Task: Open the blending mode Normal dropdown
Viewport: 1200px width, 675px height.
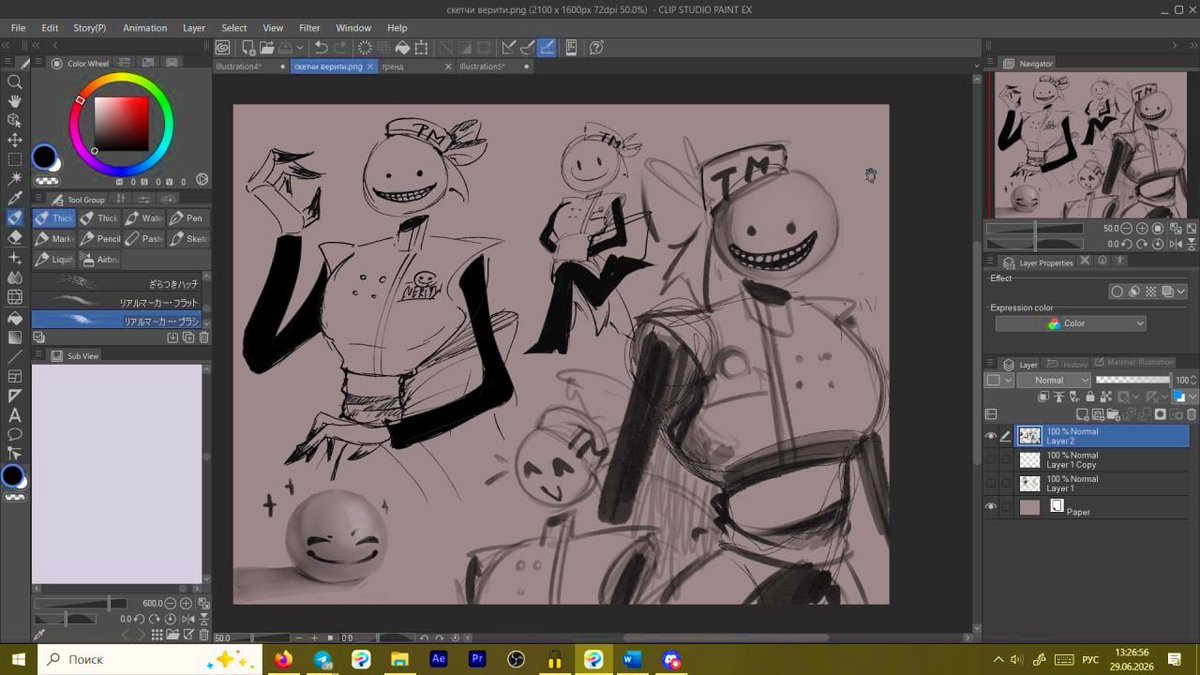Action: pyautogui.click(x=1055, y=380)
